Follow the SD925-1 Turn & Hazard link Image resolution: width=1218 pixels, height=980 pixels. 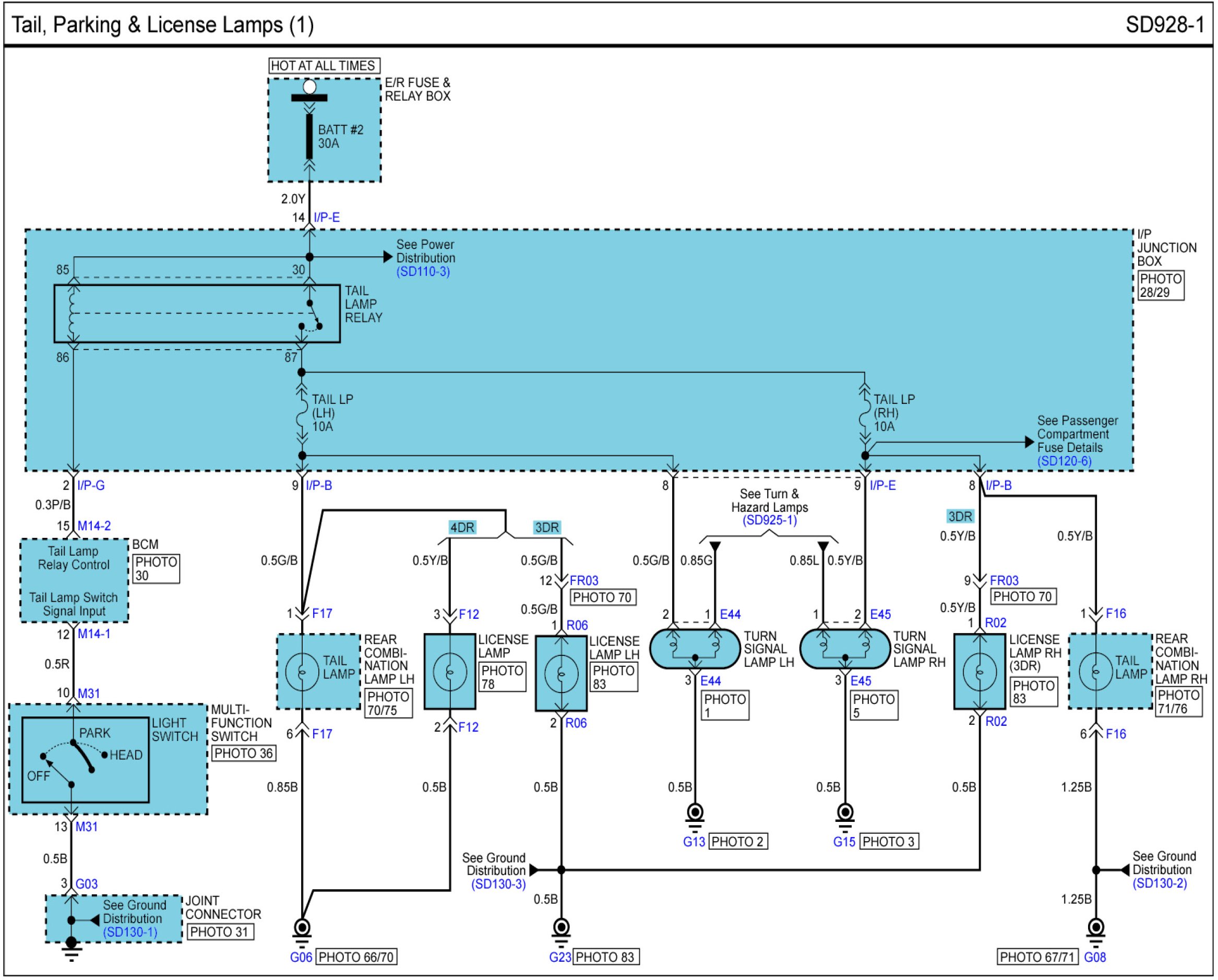click(769, 520)
